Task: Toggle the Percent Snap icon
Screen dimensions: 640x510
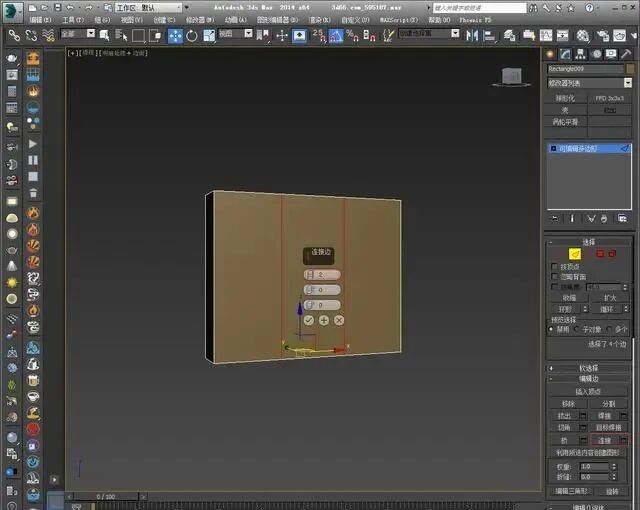Action: pyautogui.click(x=352, y=35)
